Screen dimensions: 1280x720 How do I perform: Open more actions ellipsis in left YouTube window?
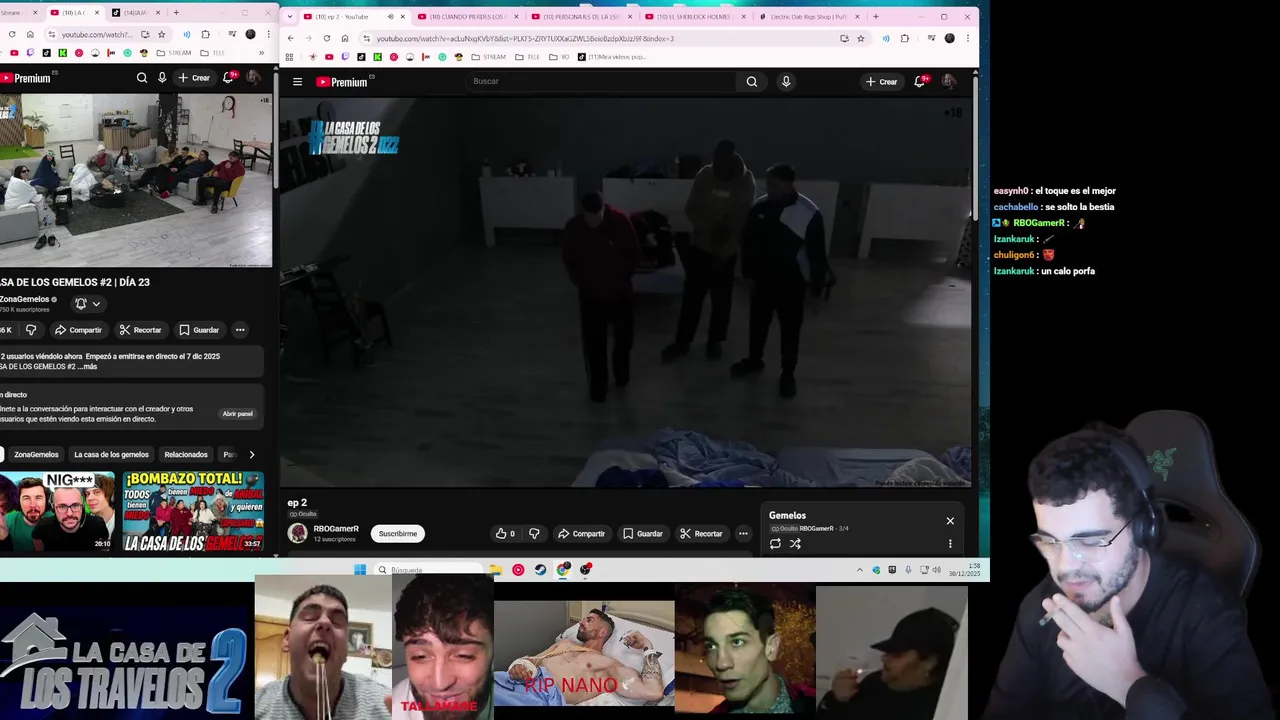tap(240, 330)
